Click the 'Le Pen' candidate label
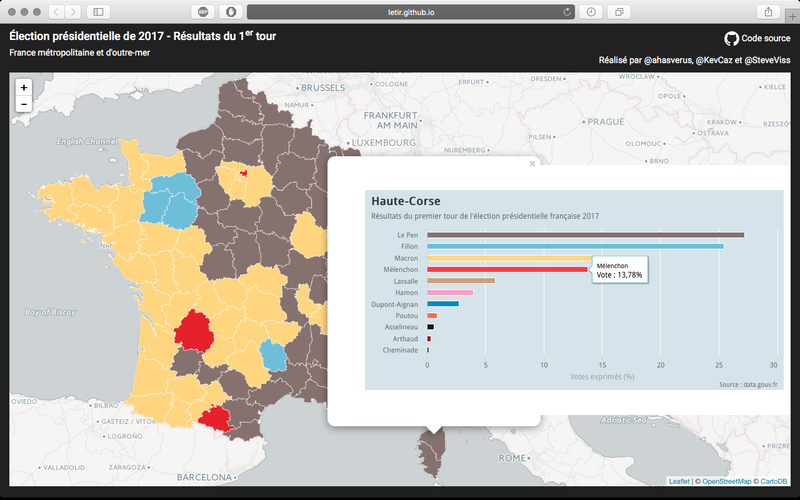This screenshot has width=800, height=500. [408, 235]
